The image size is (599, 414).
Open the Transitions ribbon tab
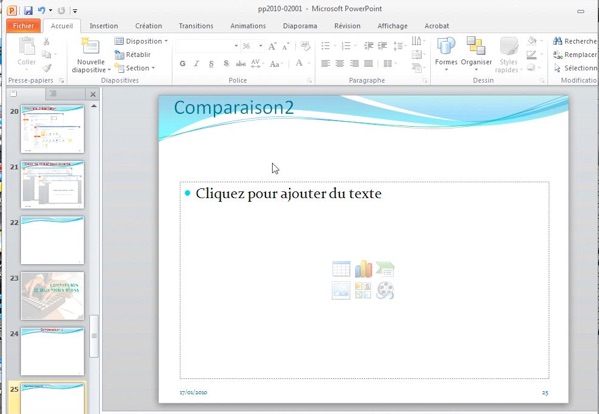[x=196, y=26]
